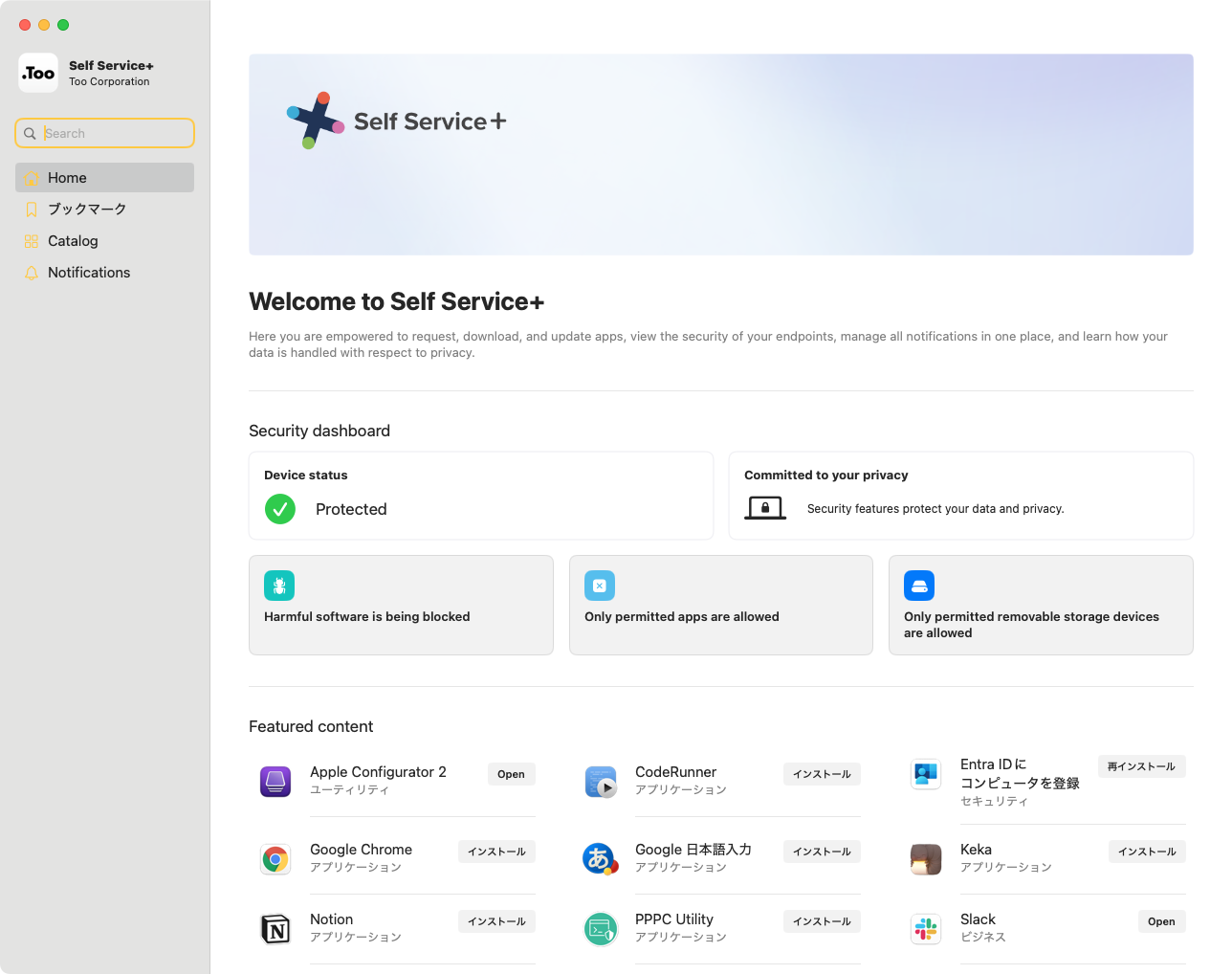The width and height of the screenshot is (1232, 974).
Task: Select the Only permitted removable storage devices card
Action: pos(1041,605)
